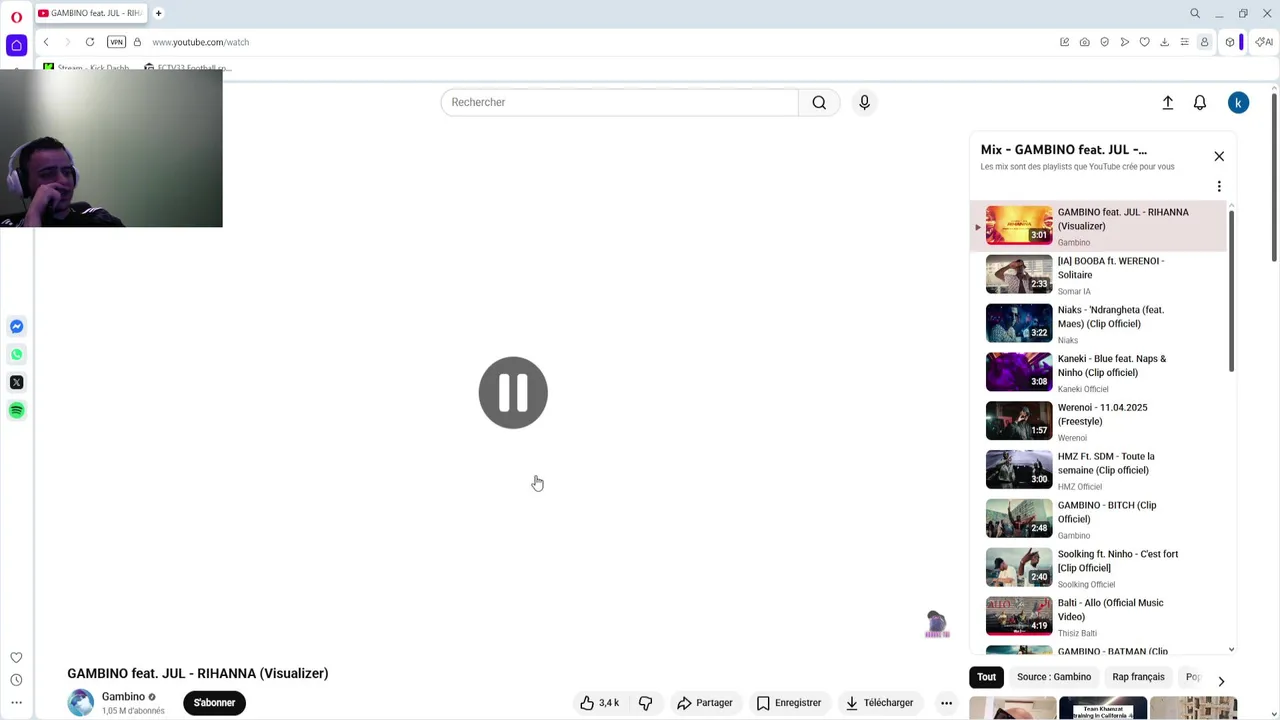This screenshot has width=1280, height=720.
Task: Play HMZ Ft. SDM - Toute la semaine
Action: pyautogui.click(x=1097, y=471)
